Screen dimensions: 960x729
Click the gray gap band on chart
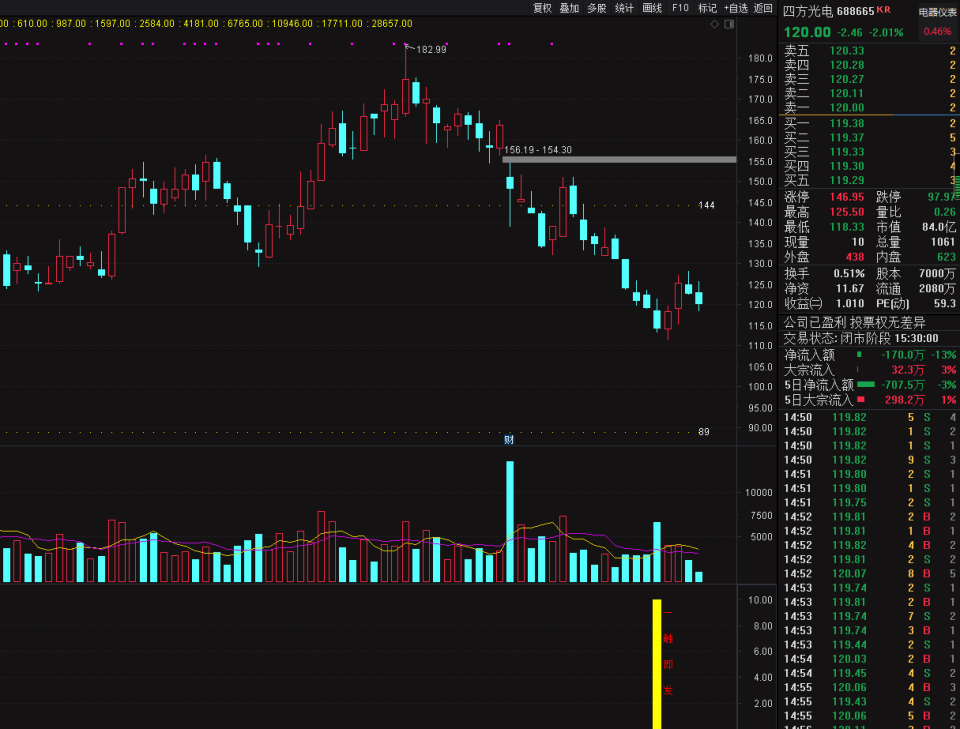619,160
